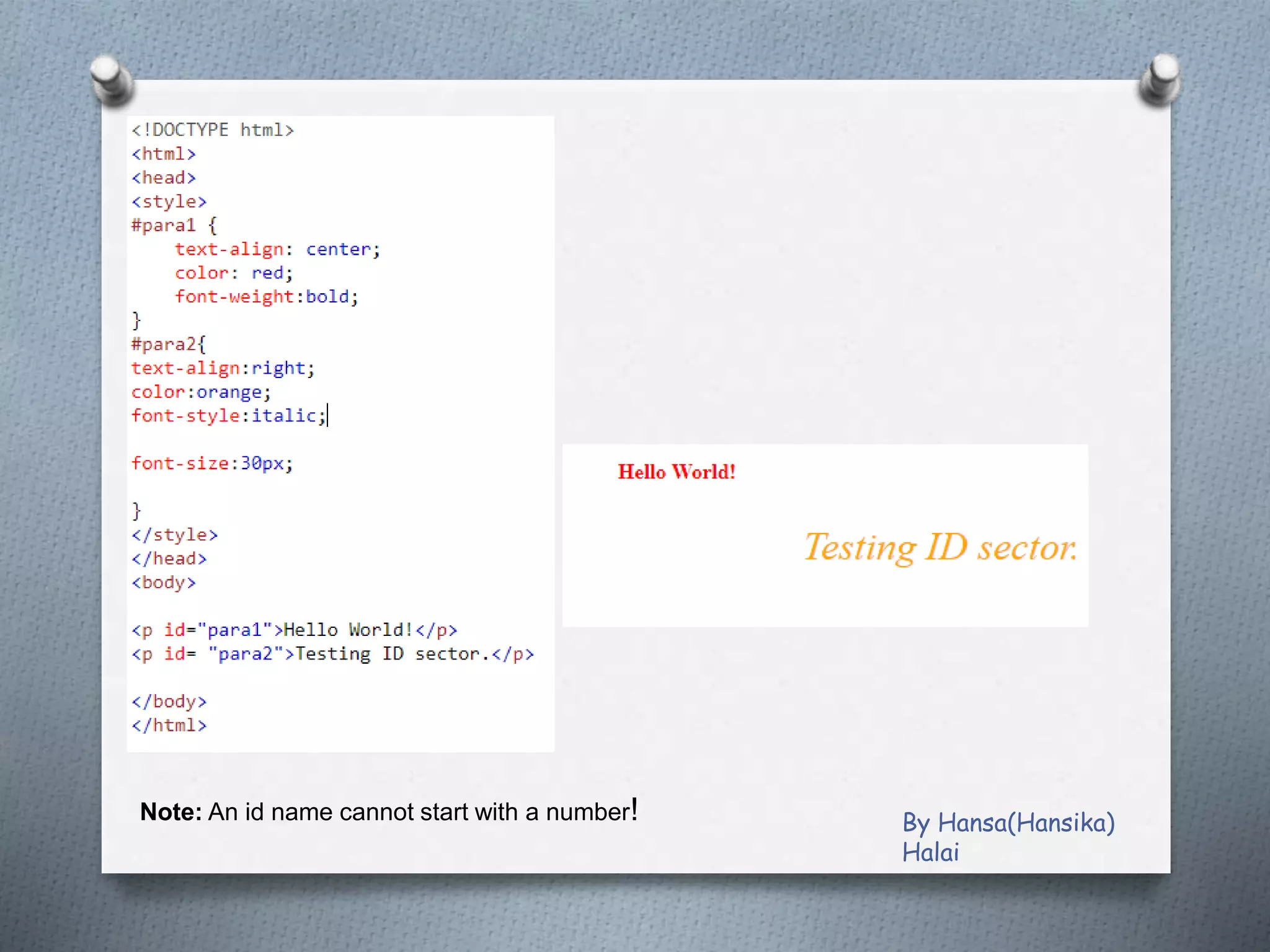Click the red Hello World! output text
Viewport: 1270px width, 952px height.
(677, 472)
